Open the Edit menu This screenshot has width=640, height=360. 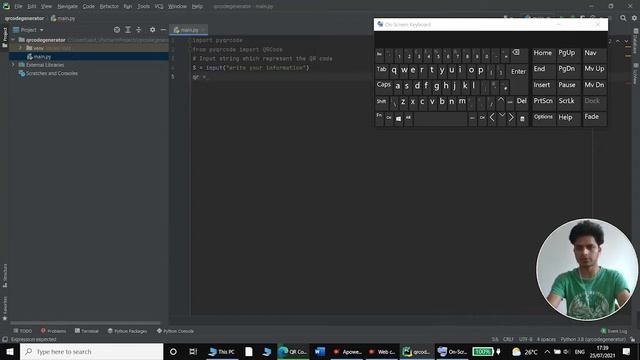32,7
